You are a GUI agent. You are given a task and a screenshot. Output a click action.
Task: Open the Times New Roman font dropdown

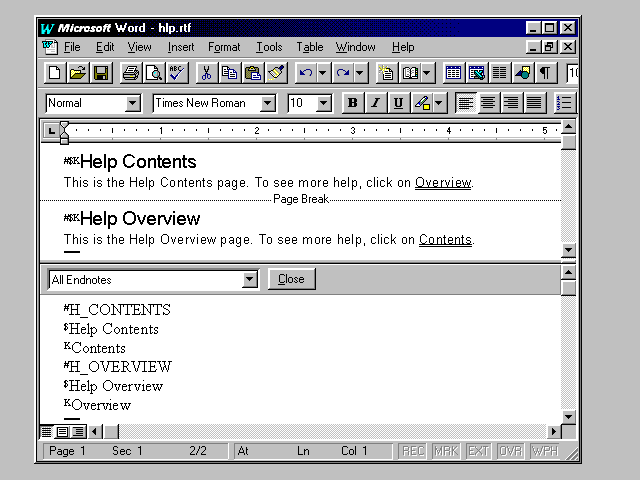tap(267, 103)
